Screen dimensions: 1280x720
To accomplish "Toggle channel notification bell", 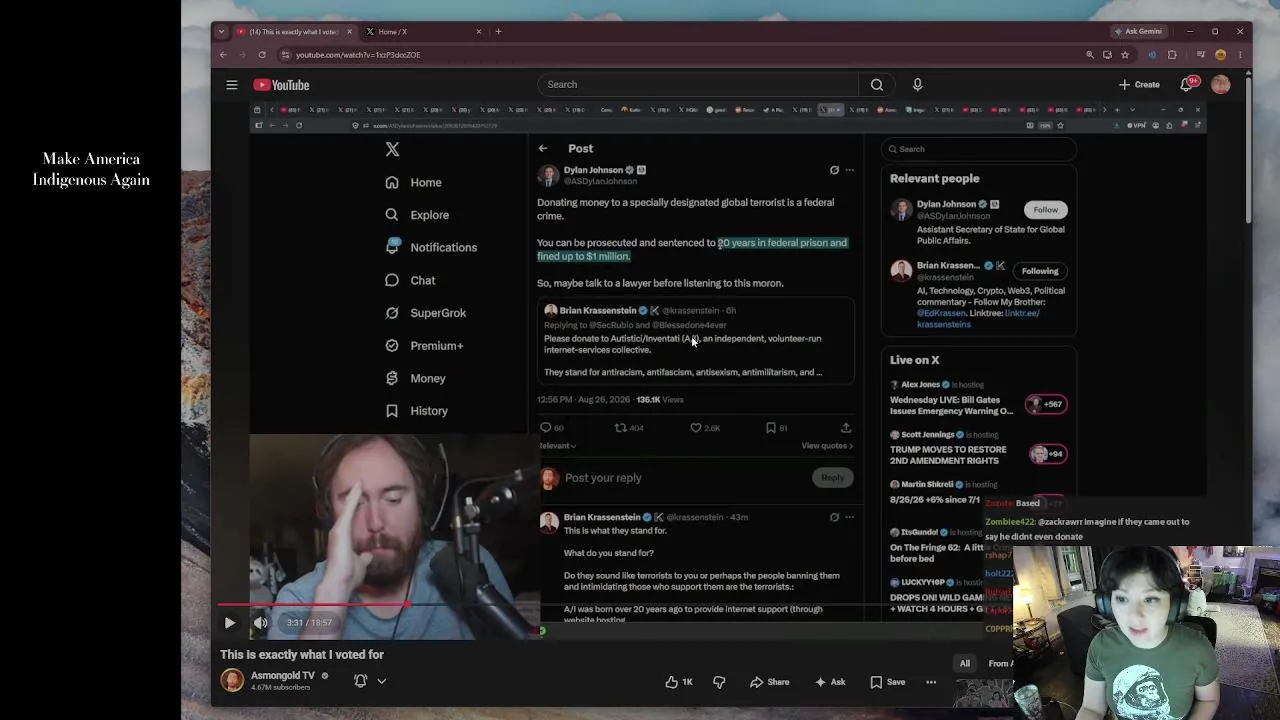I will pos(361,681).
